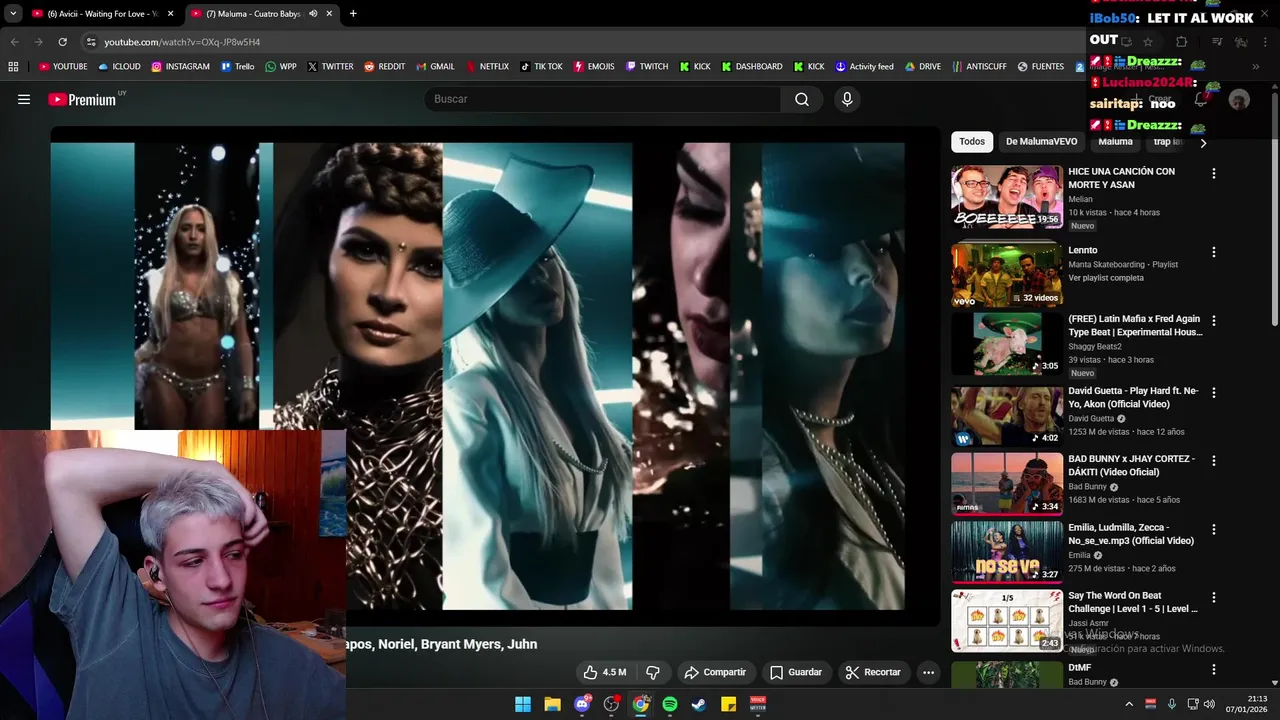Click the magnifying glass search button
This screenshot has height=720, width=1280.
802,99
